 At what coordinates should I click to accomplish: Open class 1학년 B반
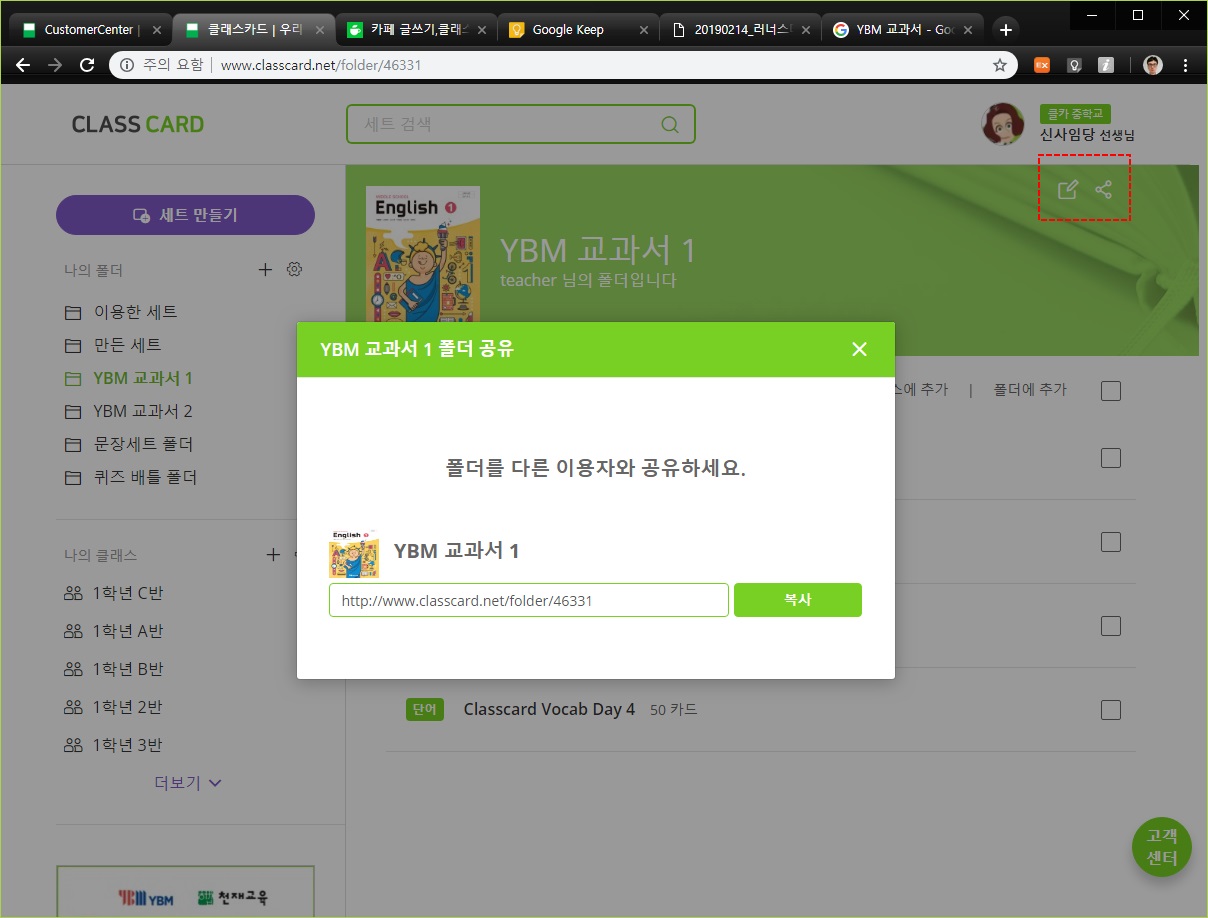pyautogui.click(x=127, y=669)
